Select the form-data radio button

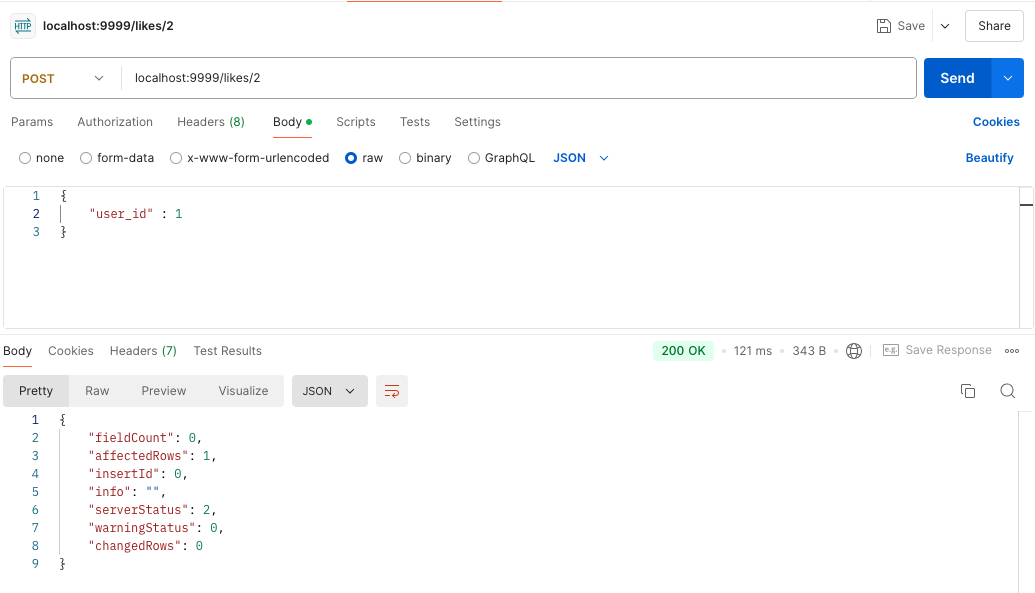(86, 158)
